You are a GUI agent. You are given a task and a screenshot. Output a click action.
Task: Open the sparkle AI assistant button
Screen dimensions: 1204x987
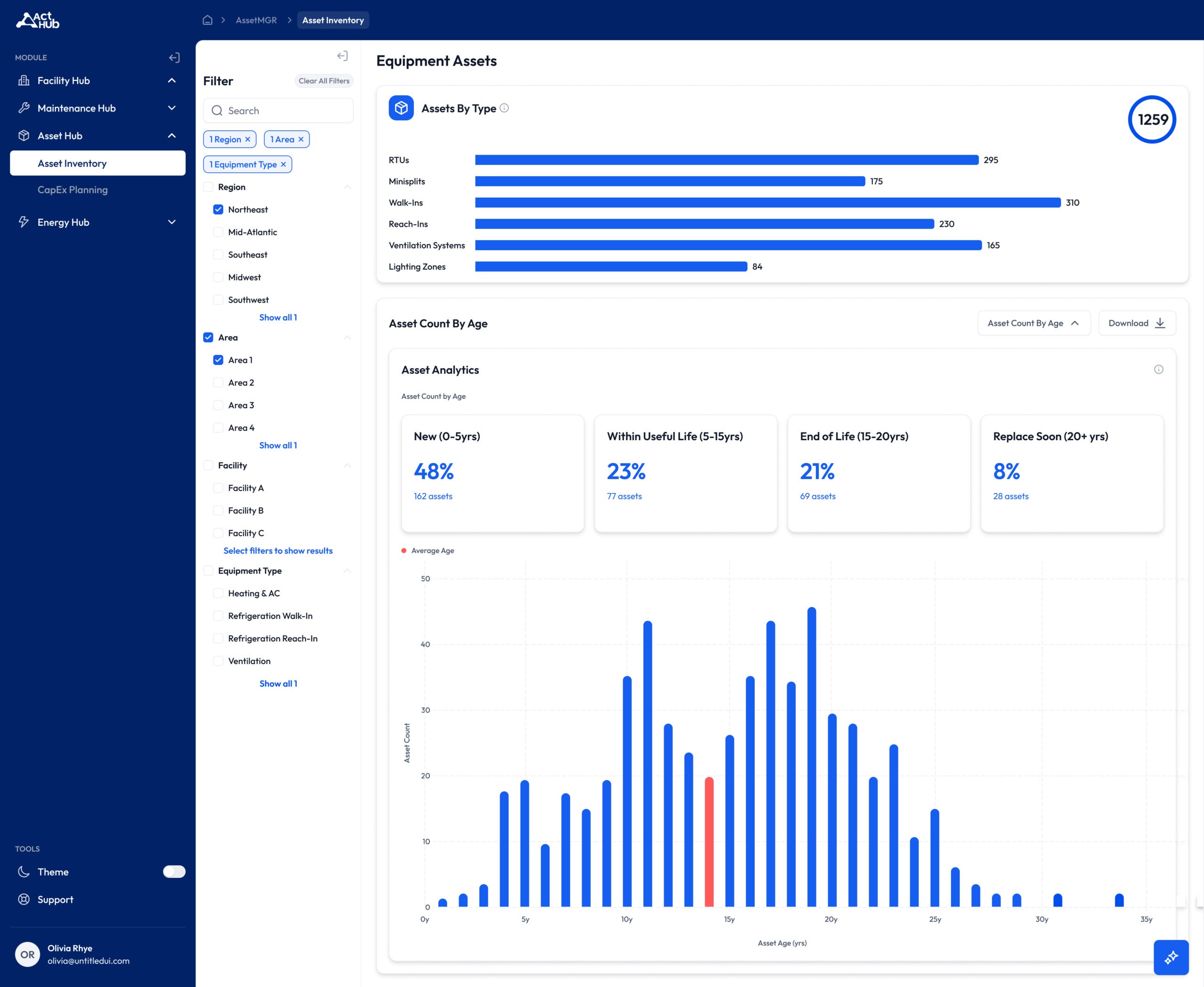pos(1171,957)
